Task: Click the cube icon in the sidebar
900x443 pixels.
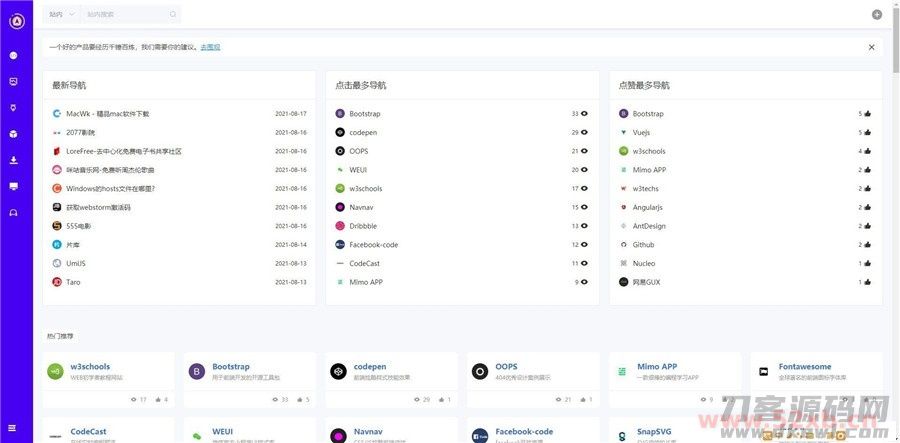Action: coord(14,133)
